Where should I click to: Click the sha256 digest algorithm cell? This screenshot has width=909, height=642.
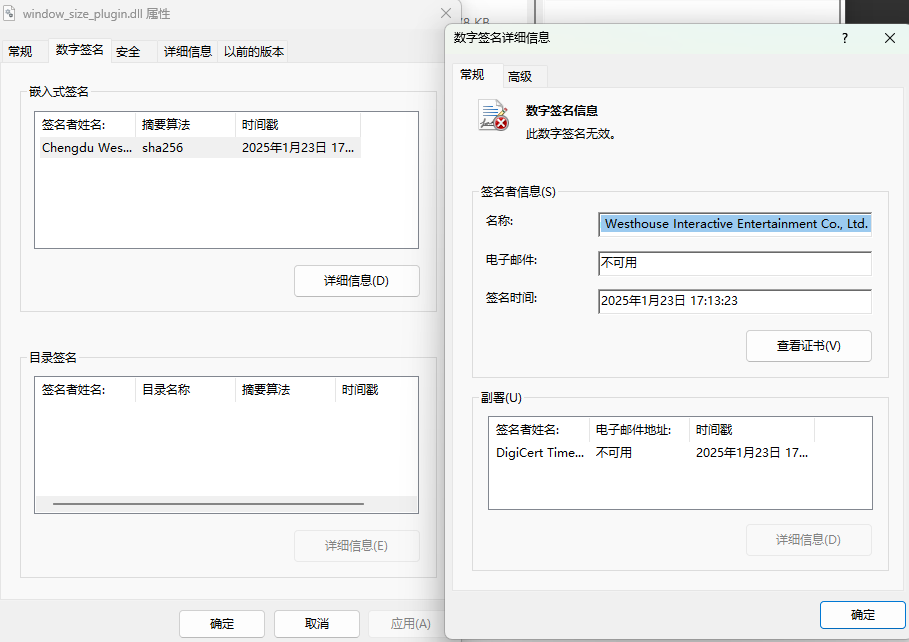pos(163,148)
